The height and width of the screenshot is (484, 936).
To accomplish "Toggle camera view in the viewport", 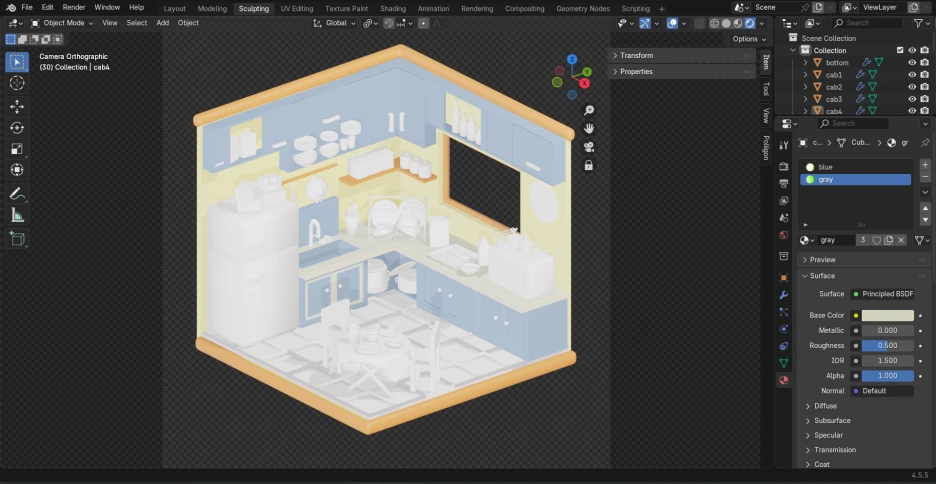I will pos(589,146).
